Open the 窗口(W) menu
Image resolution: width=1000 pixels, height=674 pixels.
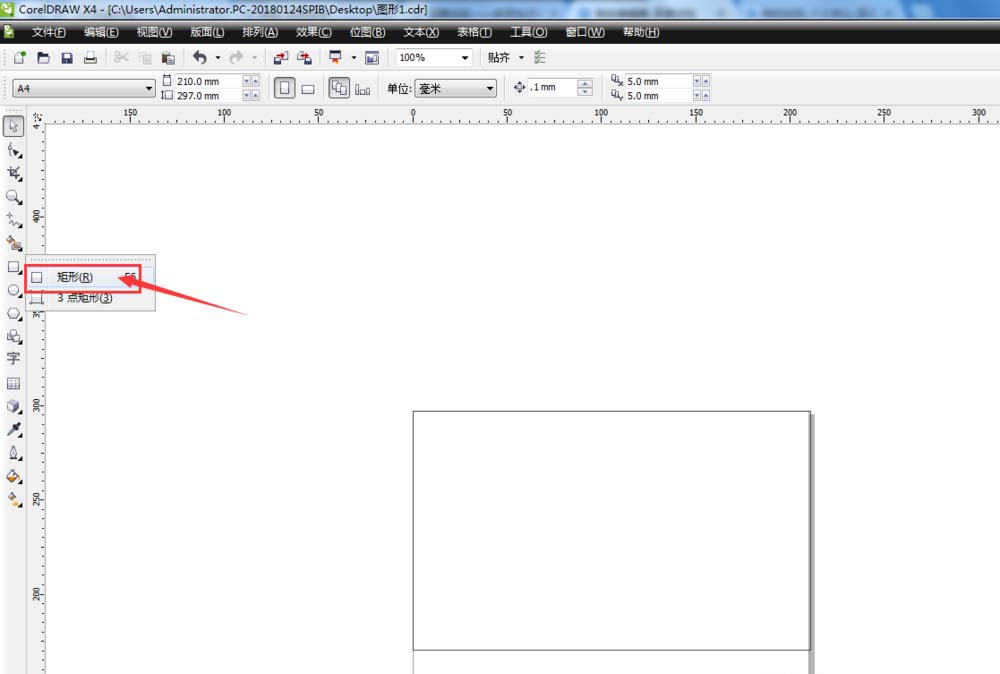coord(585,32)
